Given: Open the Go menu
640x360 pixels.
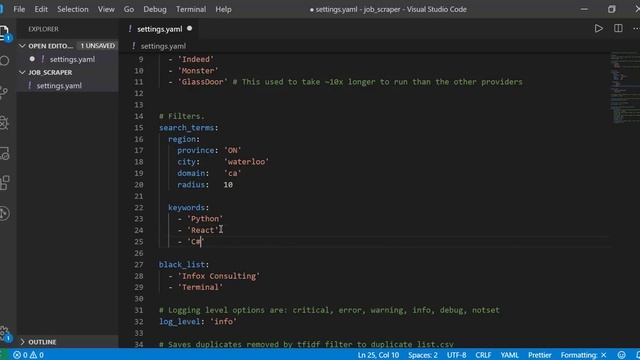Looking at the screenshot, I should 129,9.
